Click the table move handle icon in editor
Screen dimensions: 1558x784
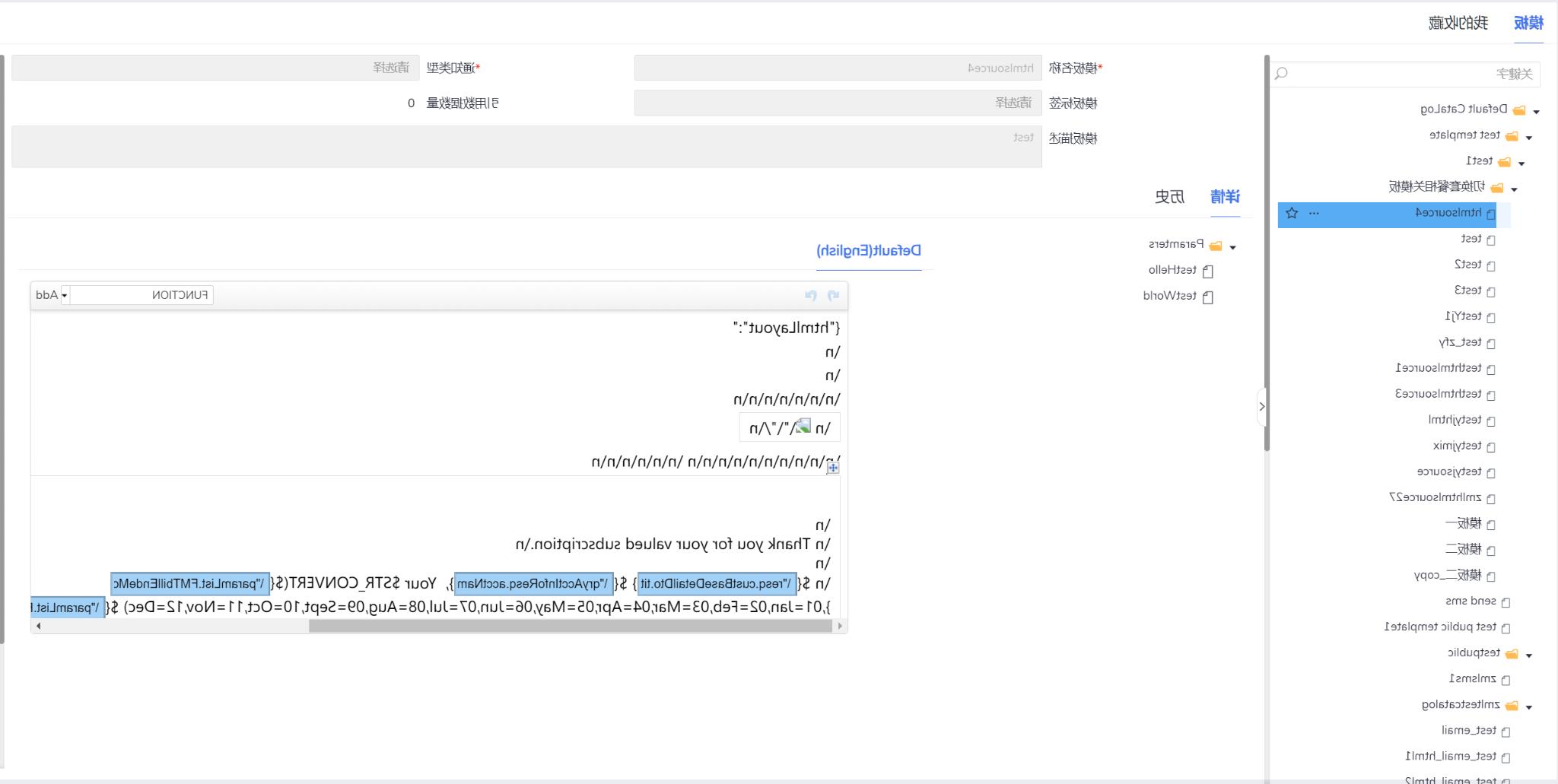pyautogui.click(x=833, y=468)
